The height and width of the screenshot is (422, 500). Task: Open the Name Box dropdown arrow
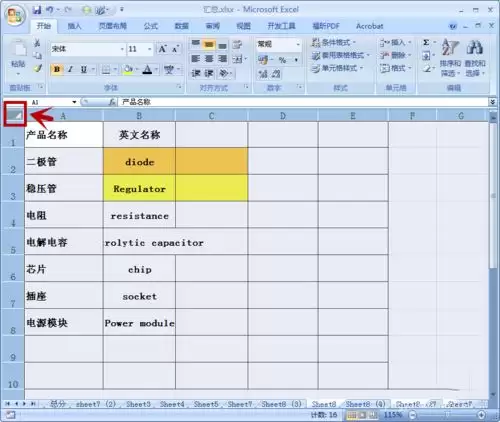(74, 102)
